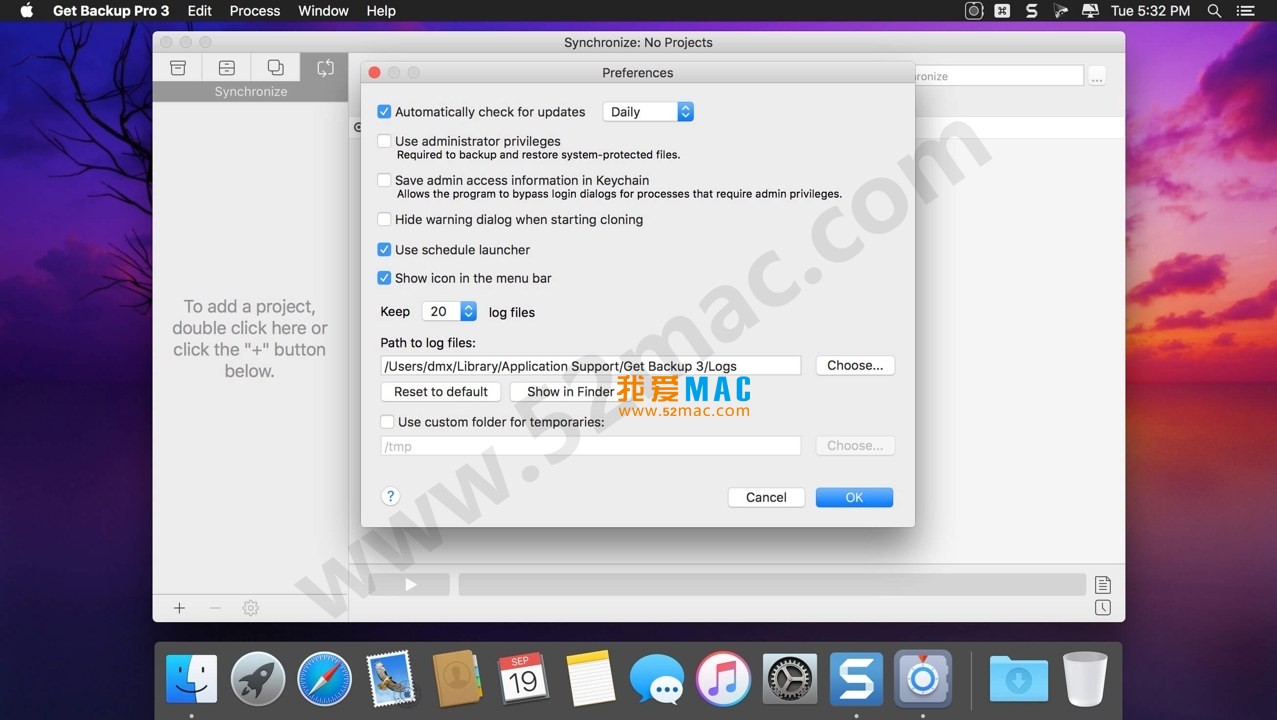Screen dimensions: 1277x720
Task: Open Trash in the Dock
Action: pyautogui.click(x=1085, y=679)
